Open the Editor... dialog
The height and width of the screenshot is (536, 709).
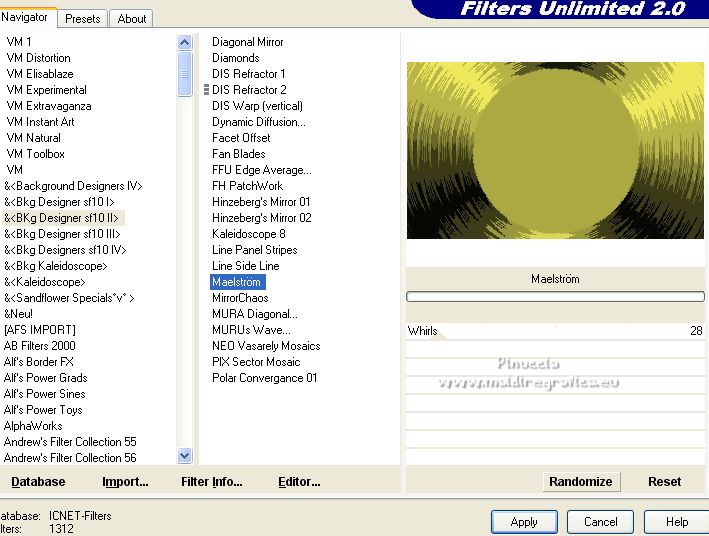[299, 482]
